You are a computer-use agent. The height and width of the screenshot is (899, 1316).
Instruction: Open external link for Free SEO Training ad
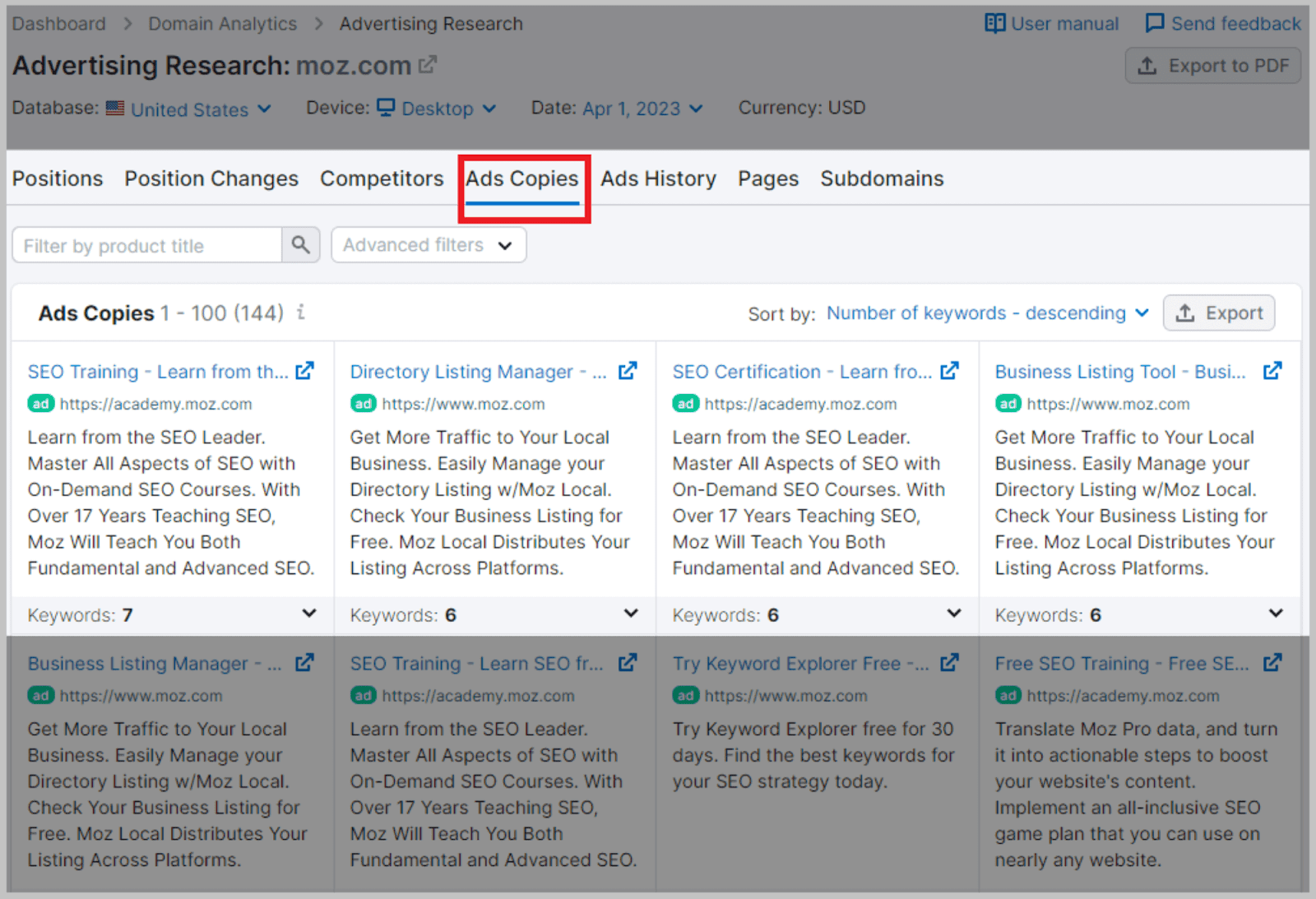(1272, 662)
